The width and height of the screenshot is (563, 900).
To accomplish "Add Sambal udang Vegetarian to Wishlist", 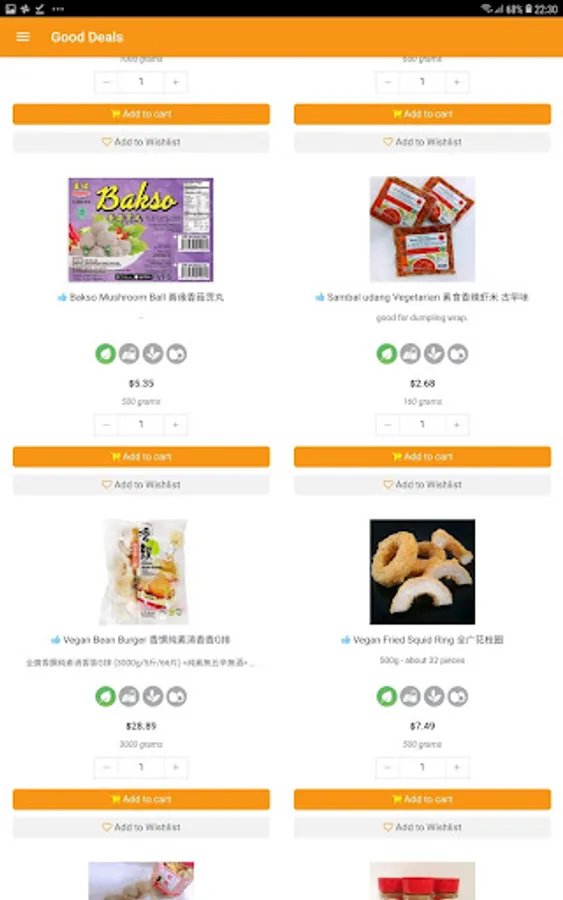I will [x=422, y=484].
